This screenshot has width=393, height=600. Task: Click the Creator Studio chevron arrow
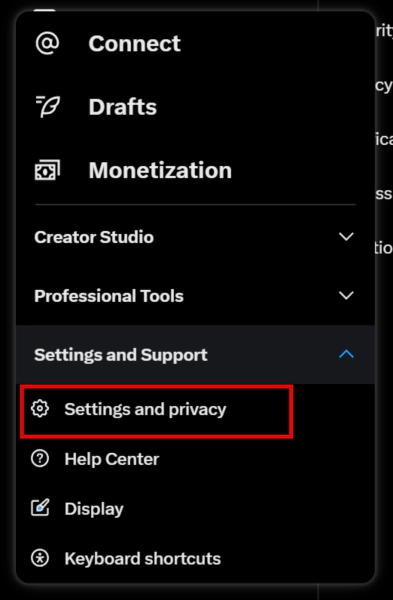pos(346,236)
